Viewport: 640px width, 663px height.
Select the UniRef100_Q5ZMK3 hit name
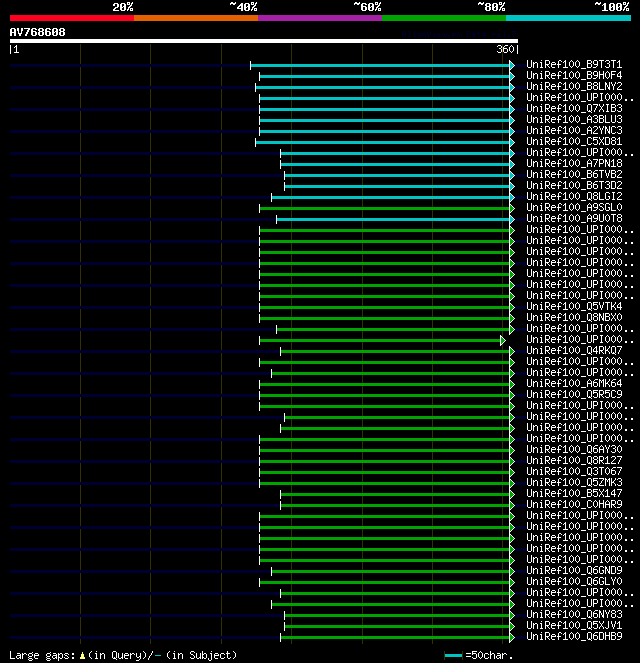574,482
